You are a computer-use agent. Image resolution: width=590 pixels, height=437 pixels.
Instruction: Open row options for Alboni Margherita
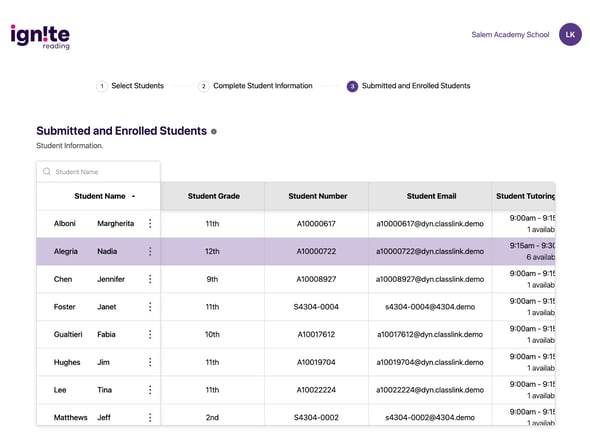[150, 224]
